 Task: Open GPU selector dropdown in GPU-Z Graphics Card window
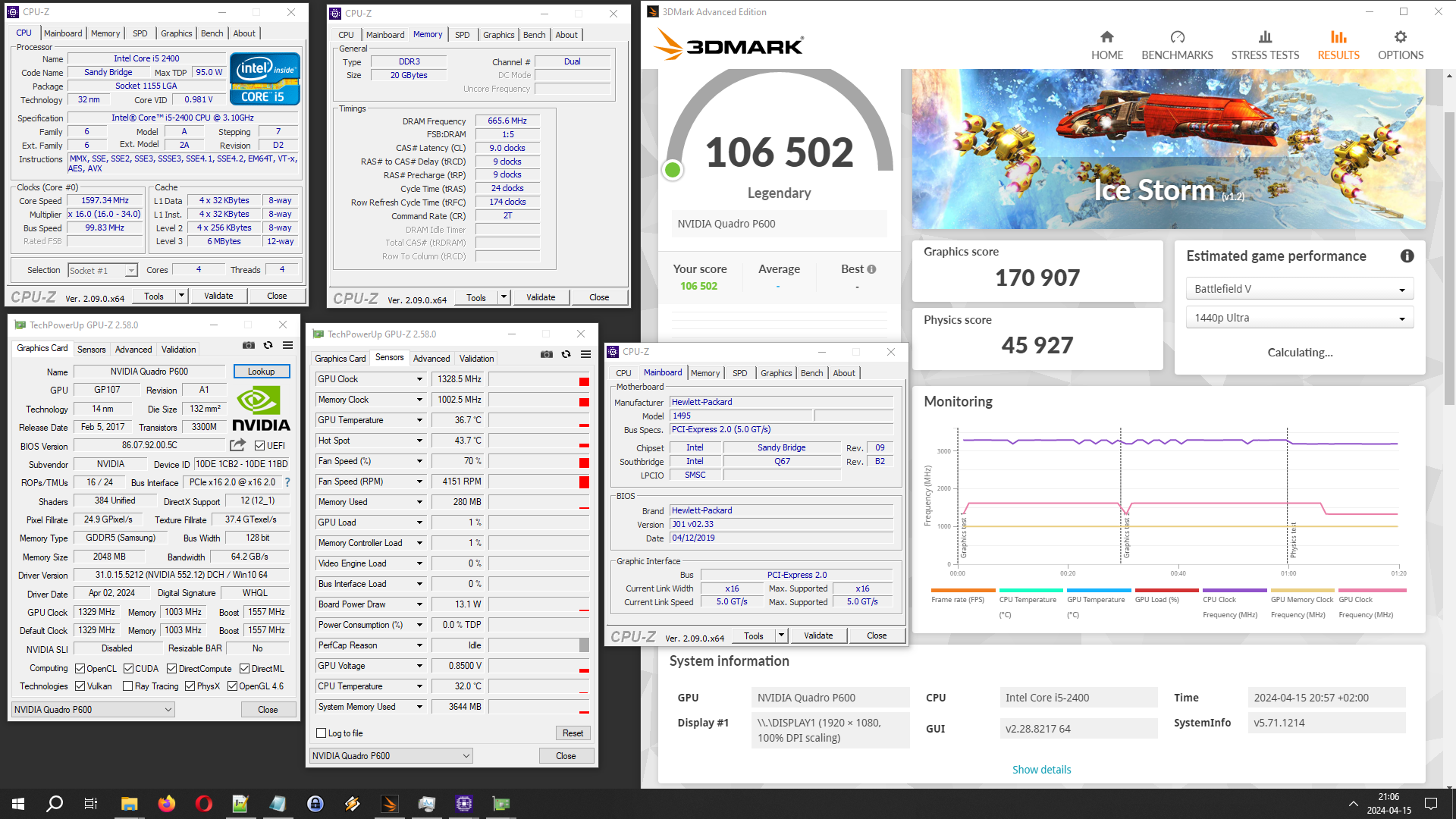[x=93, y=710]
